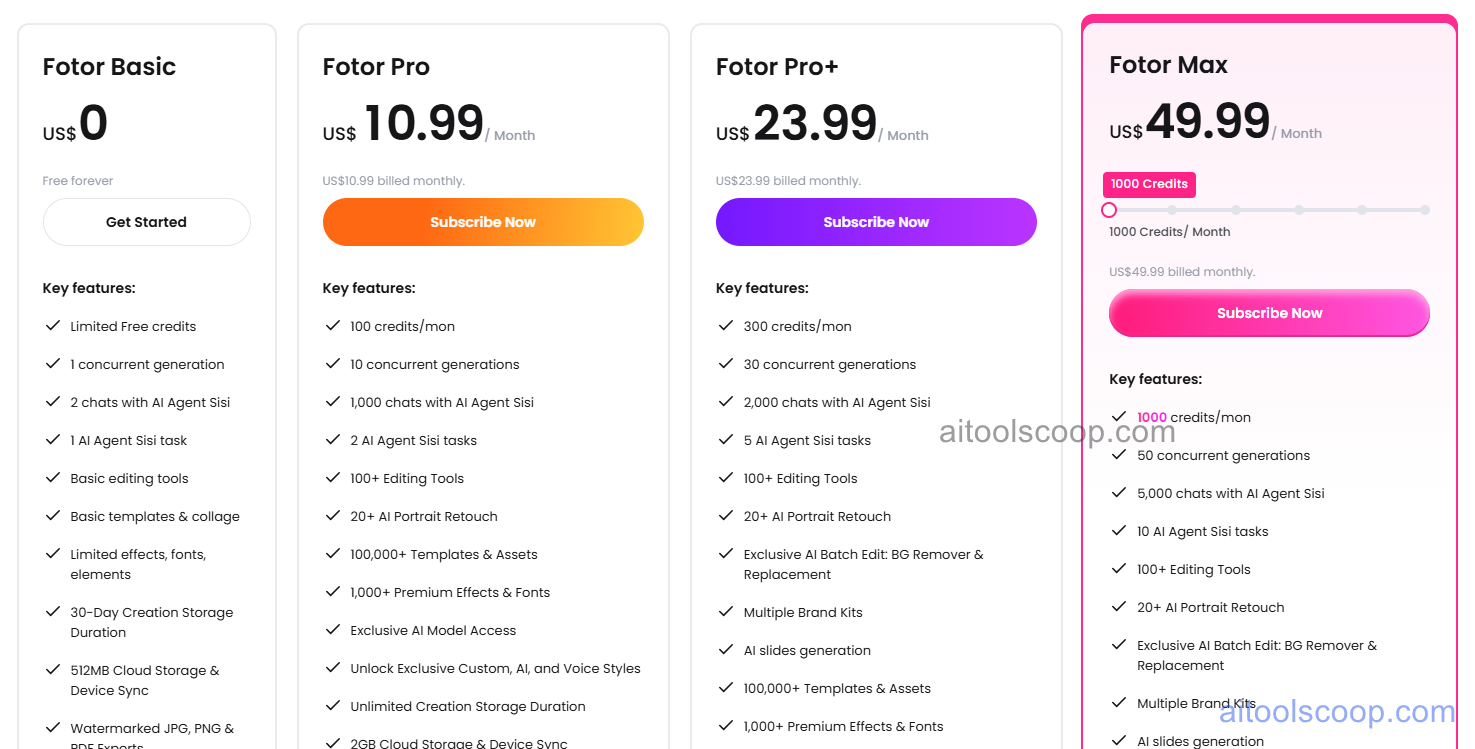Subscribe Now to the Fotor Pro plan
This screenshot has height=749, width=1475.
coord(483,222)
